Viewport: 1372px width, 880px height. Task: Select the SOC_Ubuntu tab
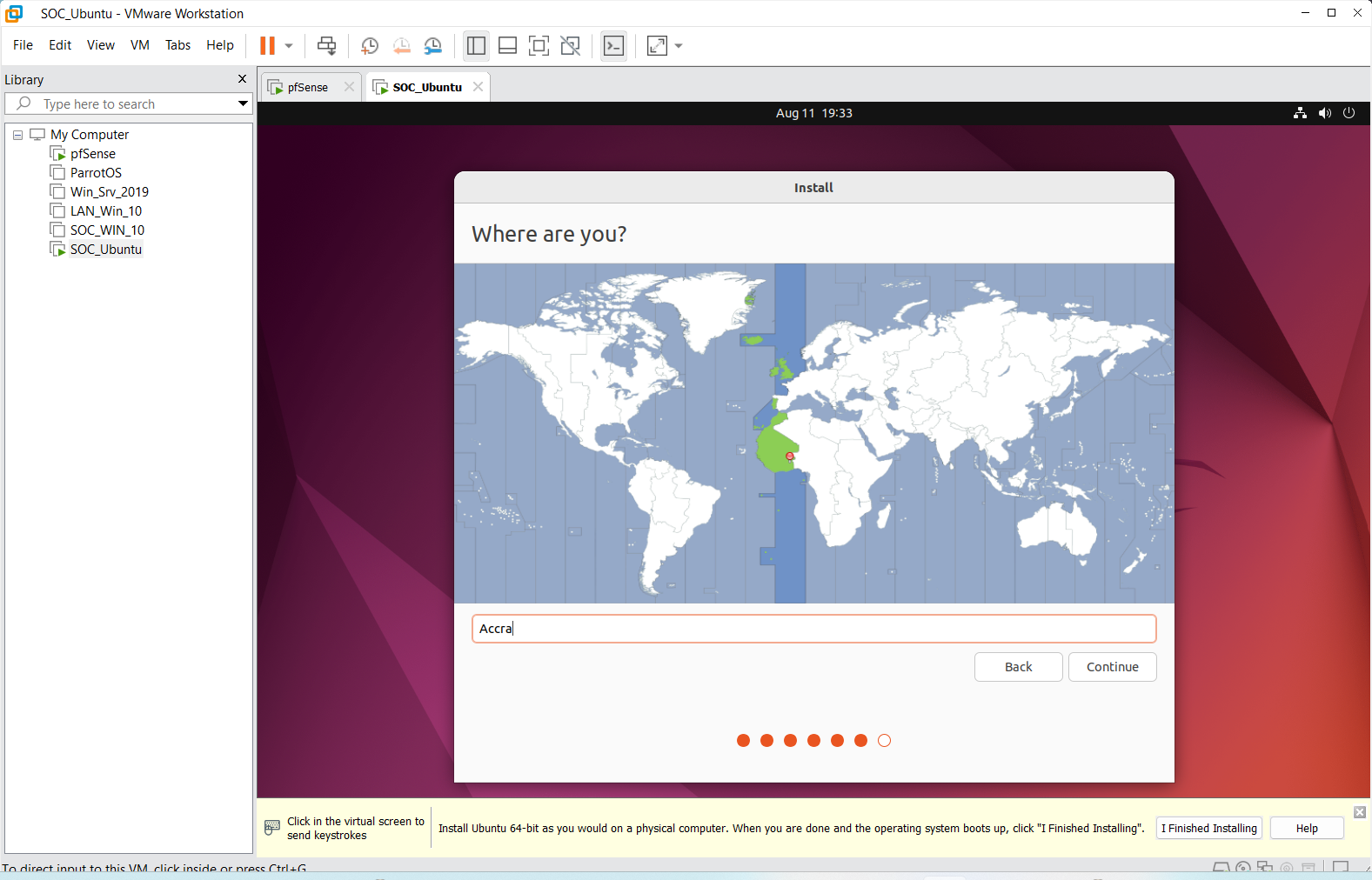click(x=426, y=87)
